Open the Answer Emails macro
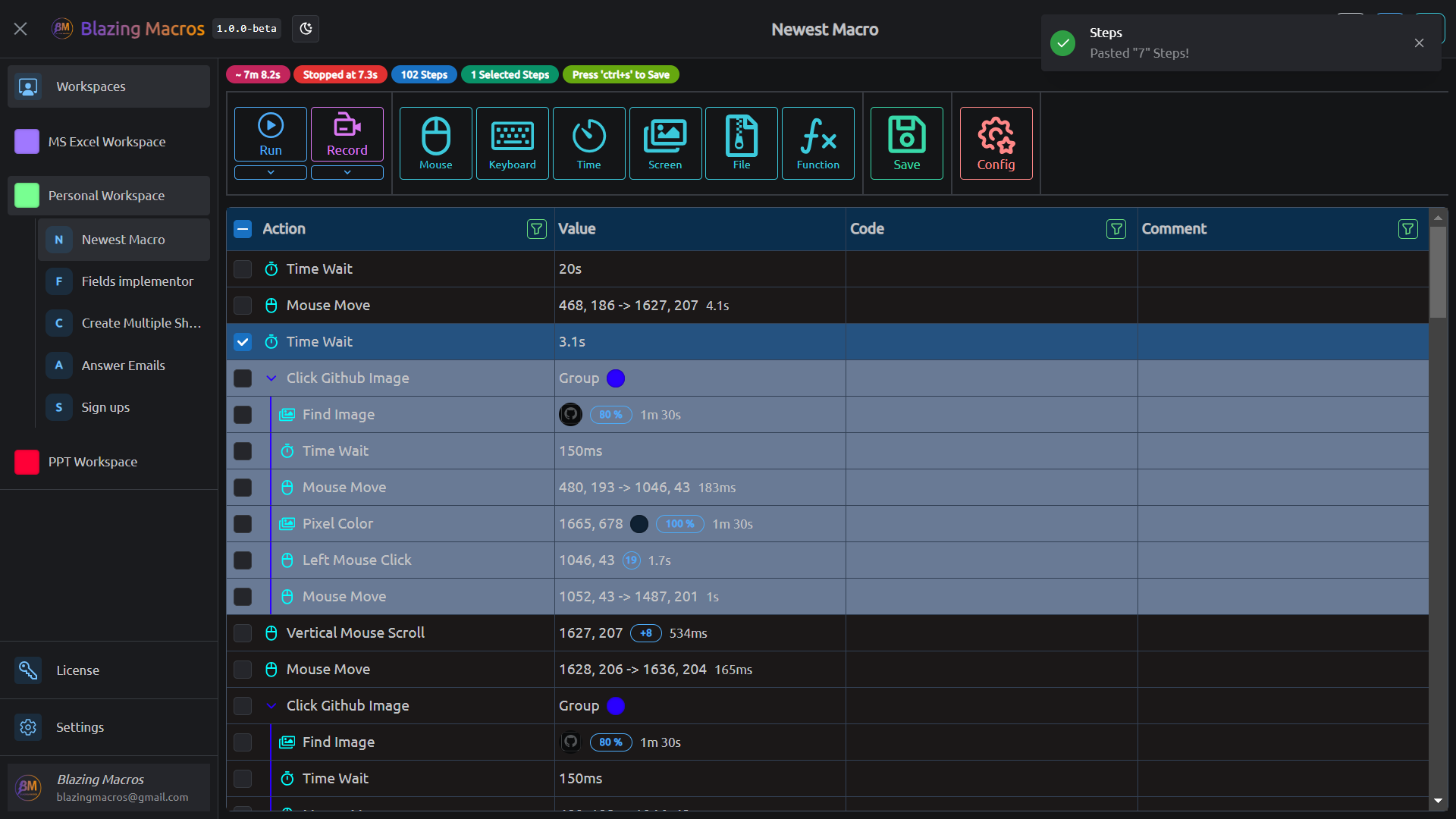Image resolution: width=1456 pixels, height=819 pixels. pos(124,366)
